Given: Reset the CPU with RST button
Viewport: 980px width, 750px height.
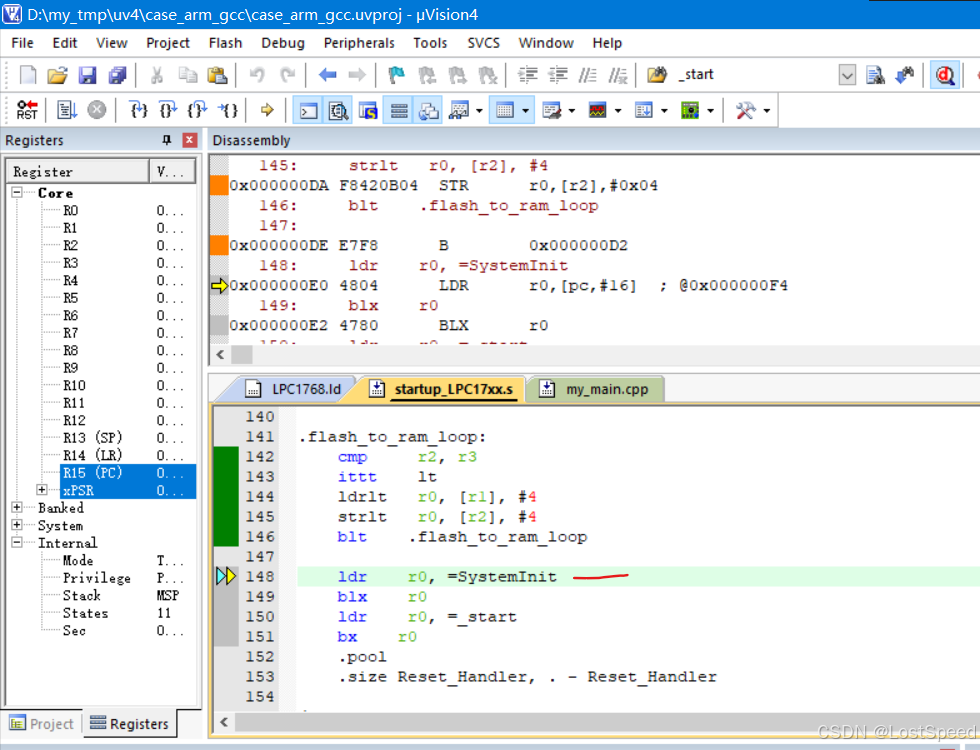Looking at the screenshot, I should pyautogui.click(x=27, y=110).
